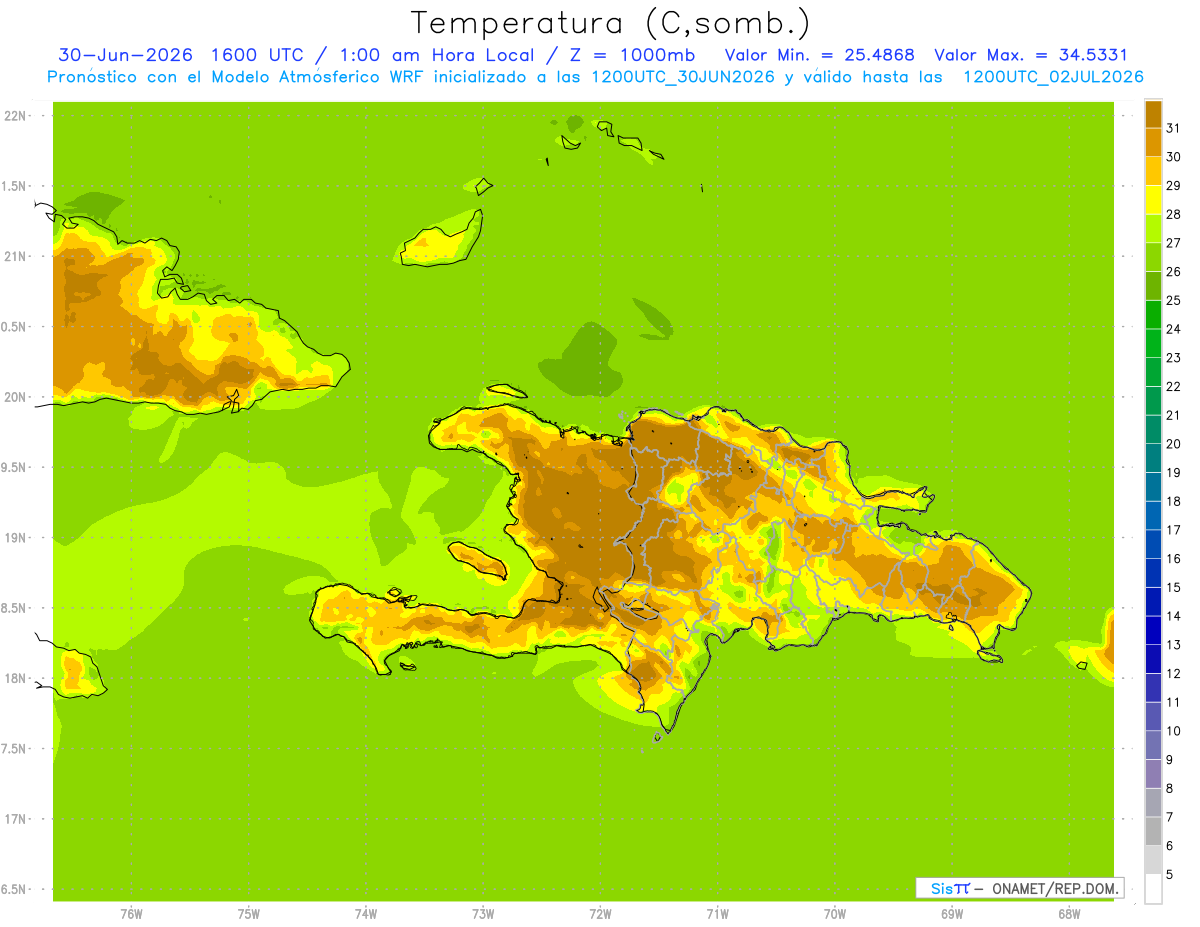Click the '76W' longitude axis label
The width and height of the screenshot is (1200, 927).
pyautogui.click(x=131, y=914)
